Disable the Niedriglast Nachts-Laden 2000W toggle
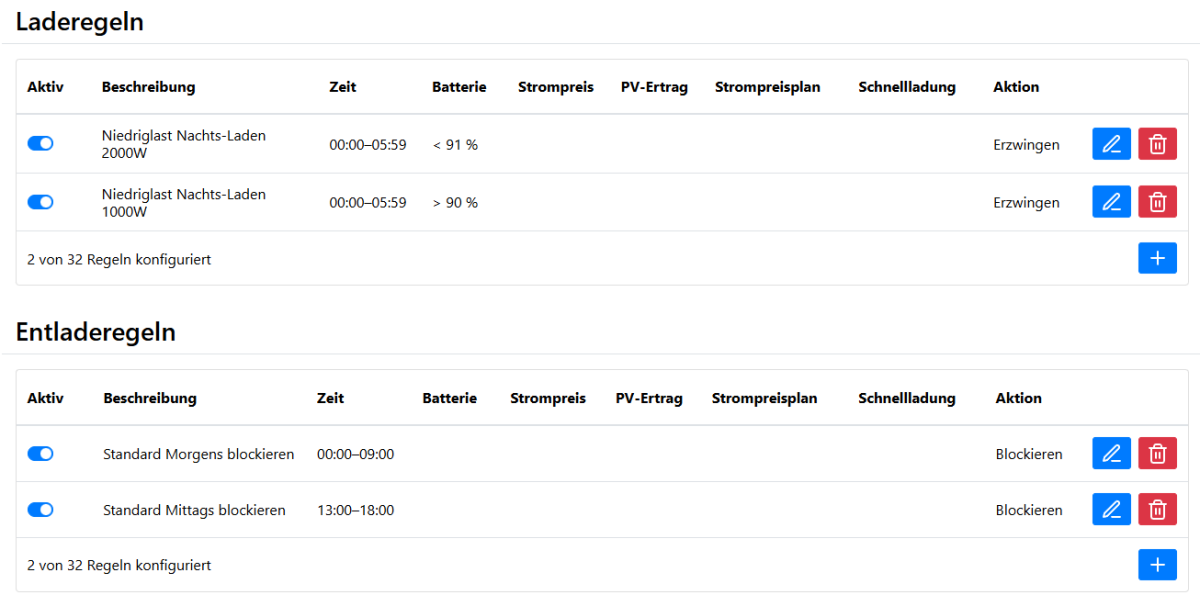The height and width of the screenshot is (595, 1200). tap(40, 144)
